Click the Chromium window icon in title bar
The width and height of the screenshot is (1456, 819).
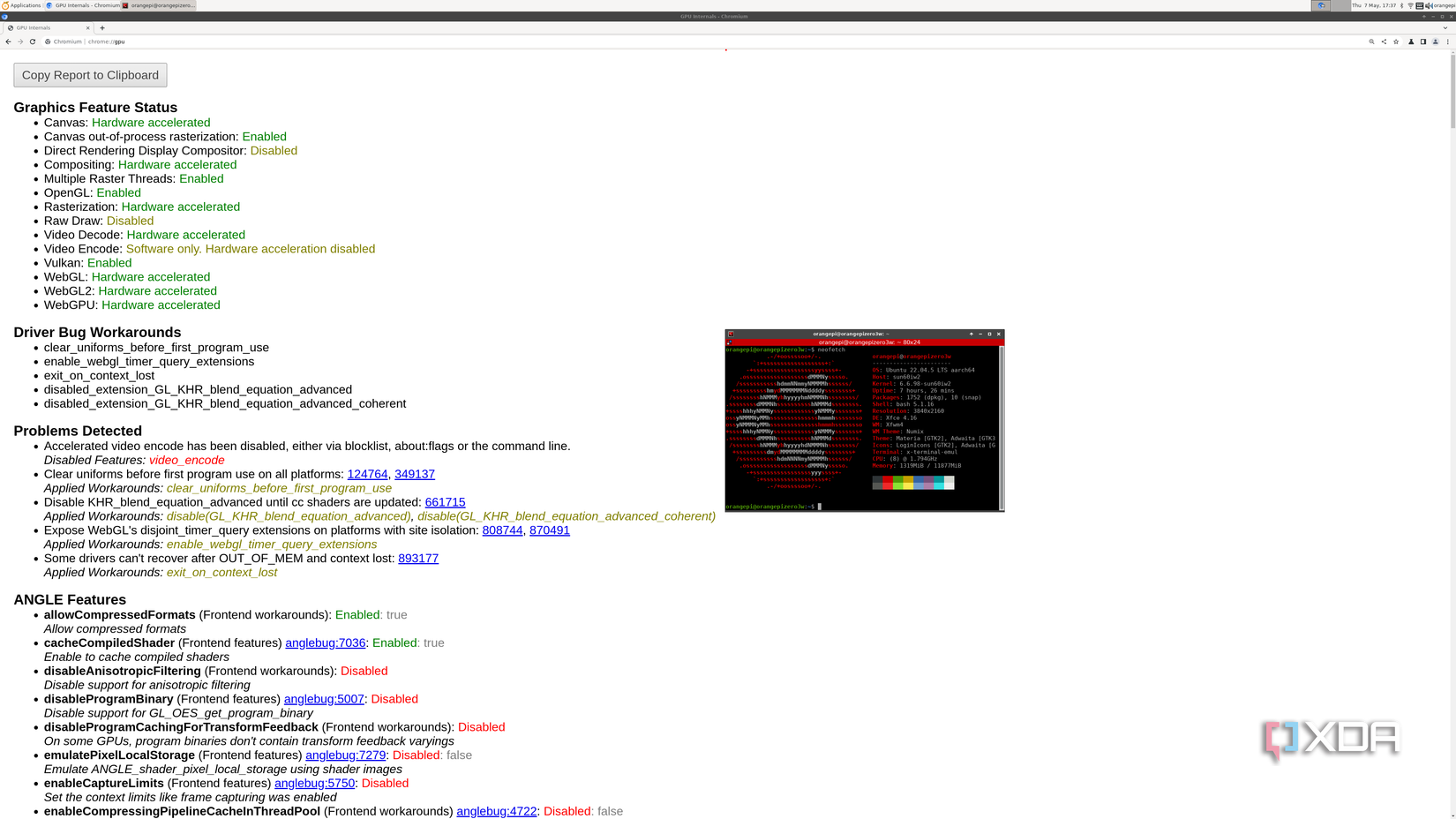pyautogui.click(x=4, y=16)
